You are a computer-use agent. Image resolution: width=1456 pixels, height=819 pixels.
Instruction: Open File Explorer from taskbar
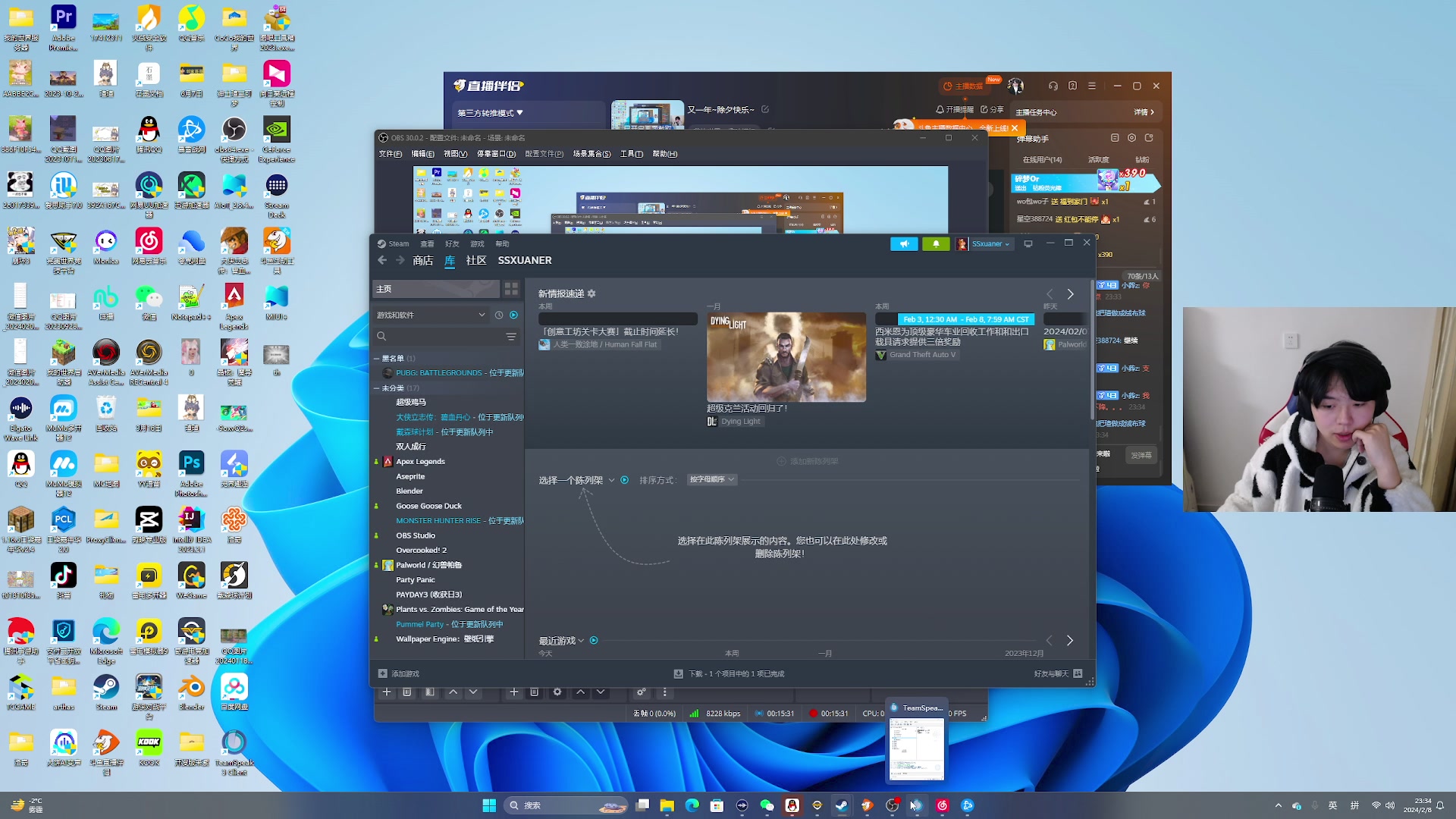coord(667,805)
